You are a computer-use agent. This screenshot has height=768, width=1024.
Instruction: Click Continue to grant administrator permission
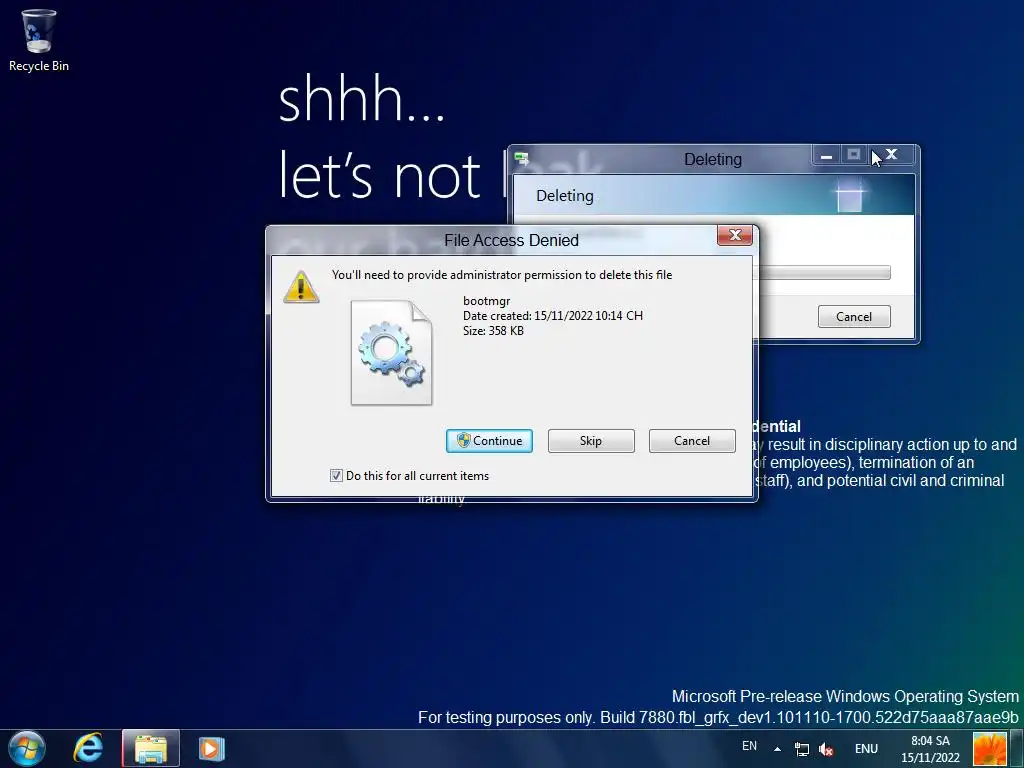click(x=489, y=441)
